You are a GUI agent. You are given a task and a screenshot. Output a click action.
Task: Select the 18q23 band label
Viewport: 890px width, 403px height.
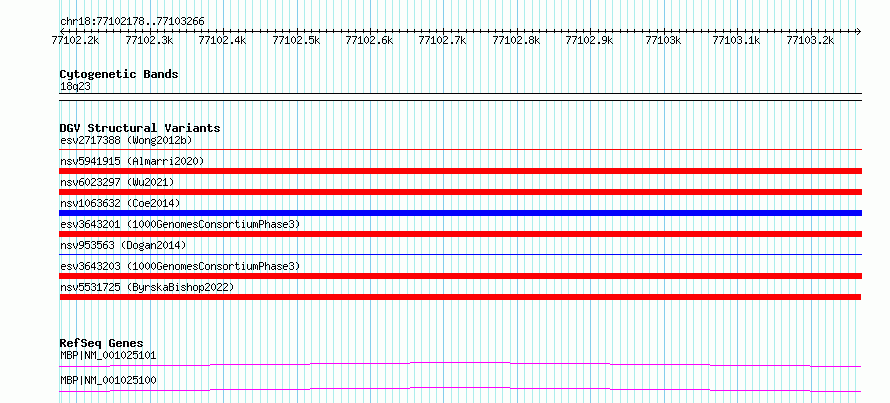75,86
